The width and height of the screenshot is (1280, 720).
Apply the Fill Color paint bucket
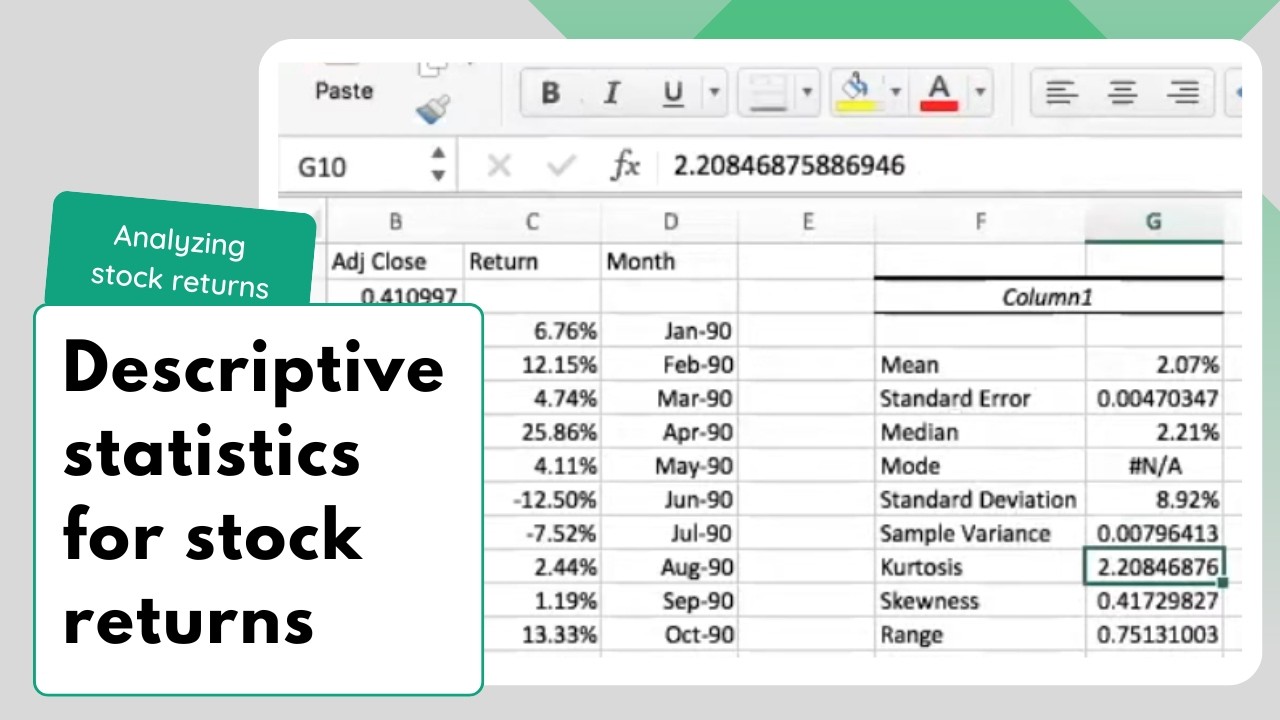858,93
